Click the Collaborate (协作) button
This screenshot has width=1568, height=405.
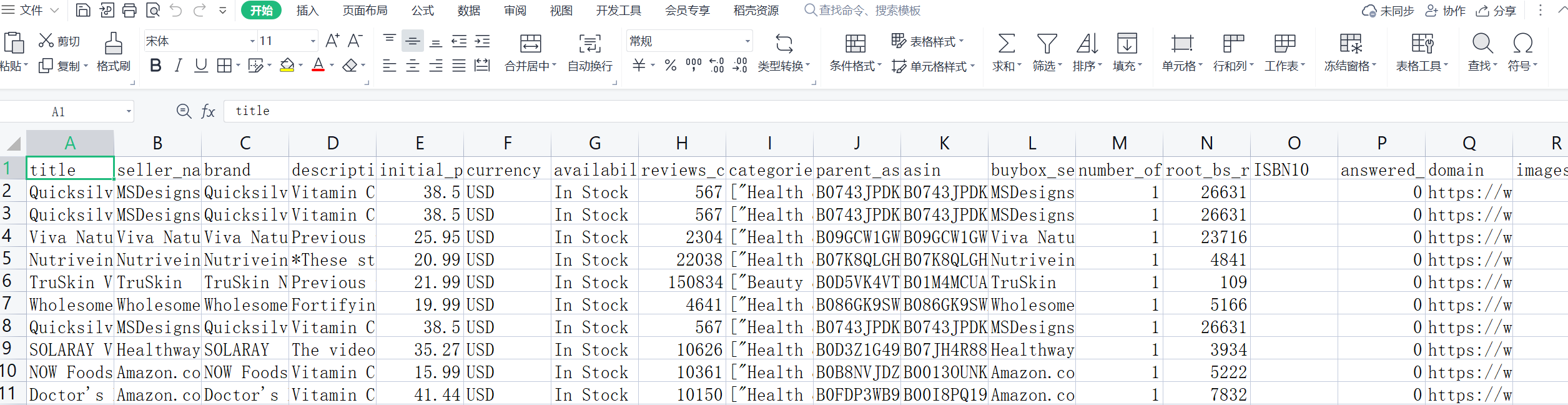coord(1445,10)
